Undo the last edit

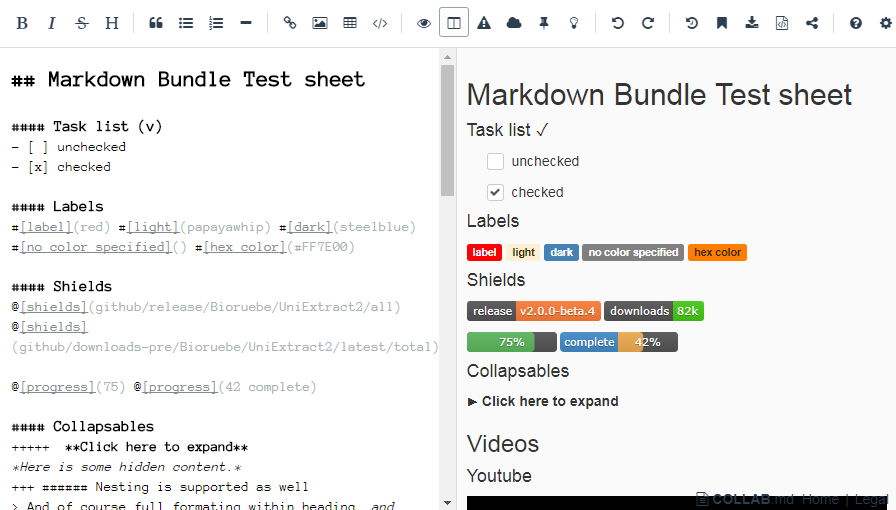[618, 23]
